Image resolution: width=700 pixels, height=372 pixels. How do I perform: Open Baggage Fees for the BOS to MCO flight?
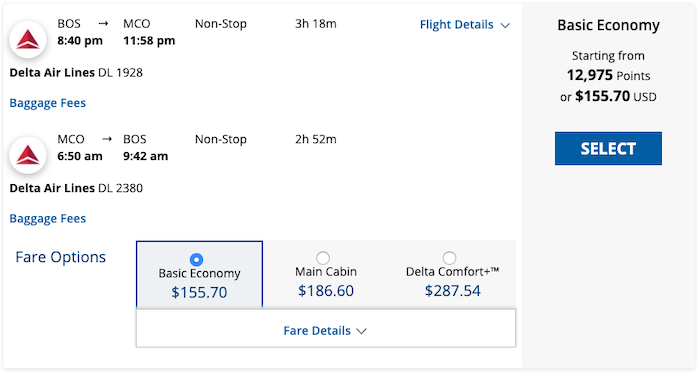tap(48, 103)
